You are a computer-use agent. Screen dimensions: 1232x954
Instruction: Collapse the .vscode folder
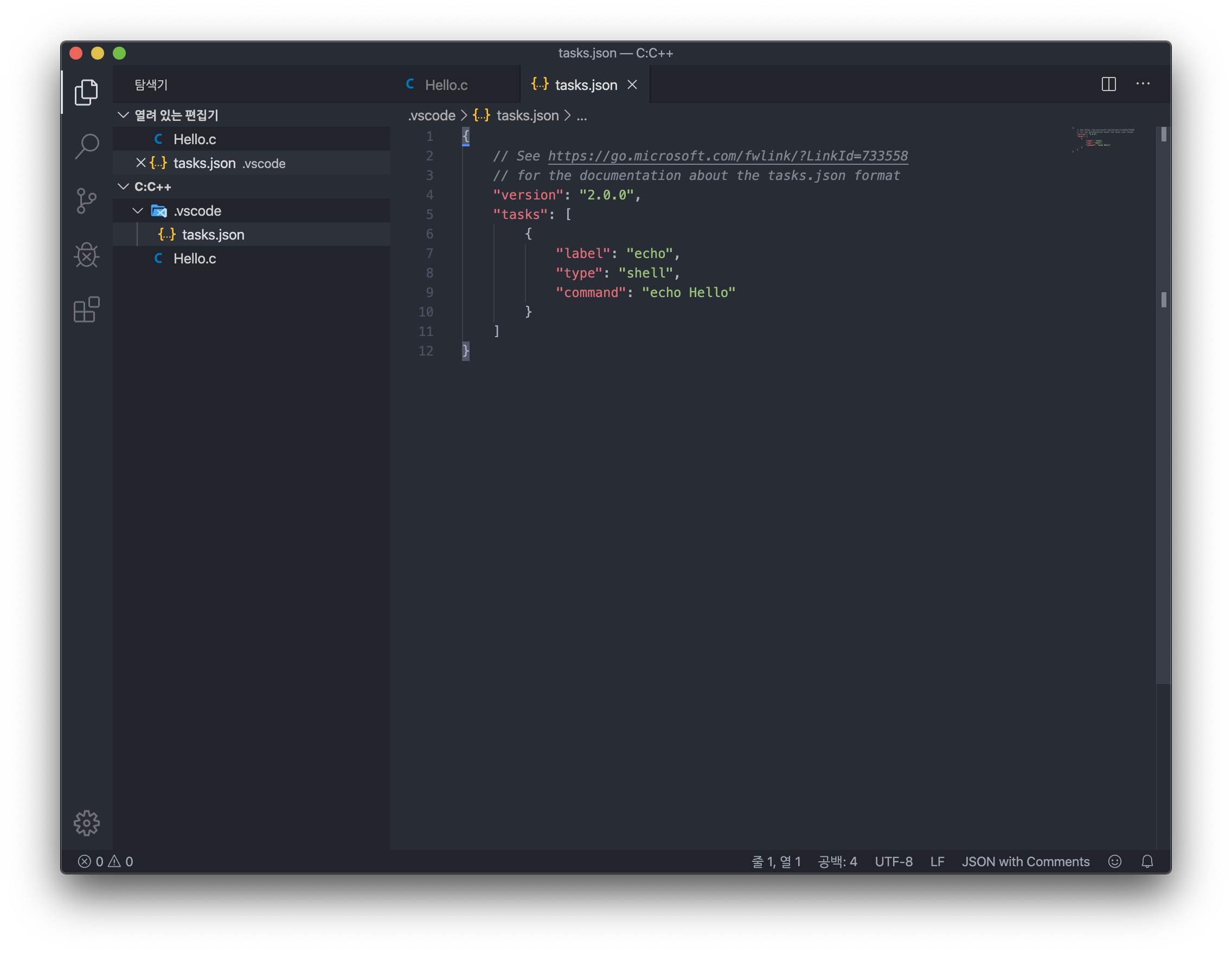pyautogui.click(x=138, y=211)
